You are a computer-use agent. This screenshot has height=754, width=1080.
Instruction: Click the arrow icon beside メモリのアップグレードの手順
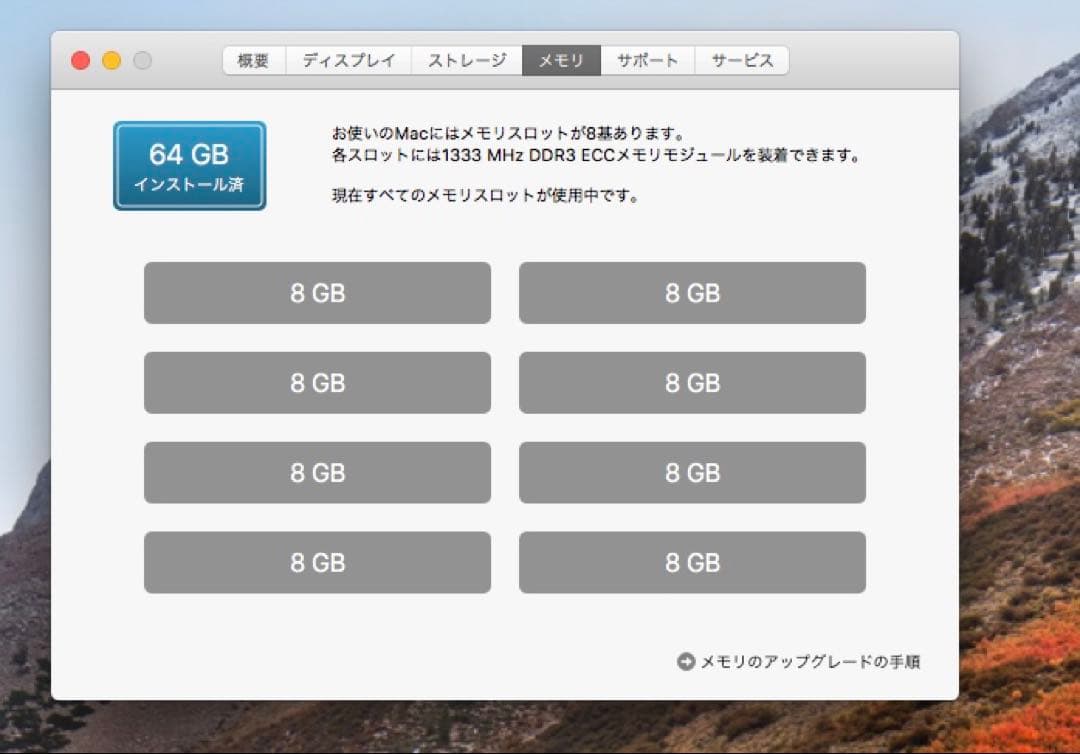[x=687, y=661]
